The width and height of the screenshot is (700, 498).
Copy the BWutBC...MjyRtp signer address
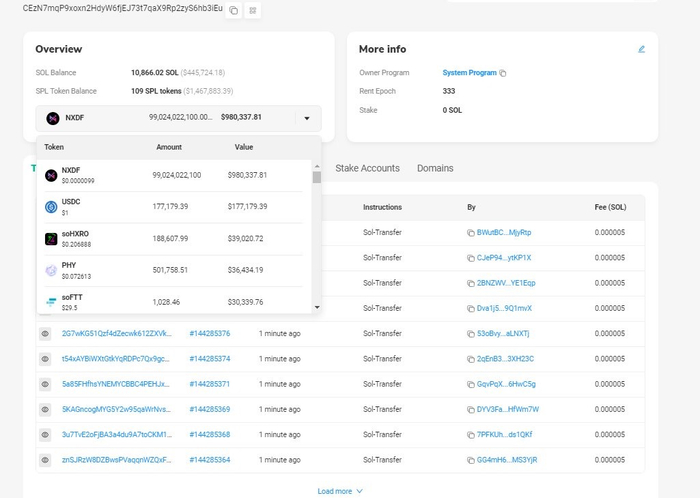pyautogui.click(x=471, y=232)
